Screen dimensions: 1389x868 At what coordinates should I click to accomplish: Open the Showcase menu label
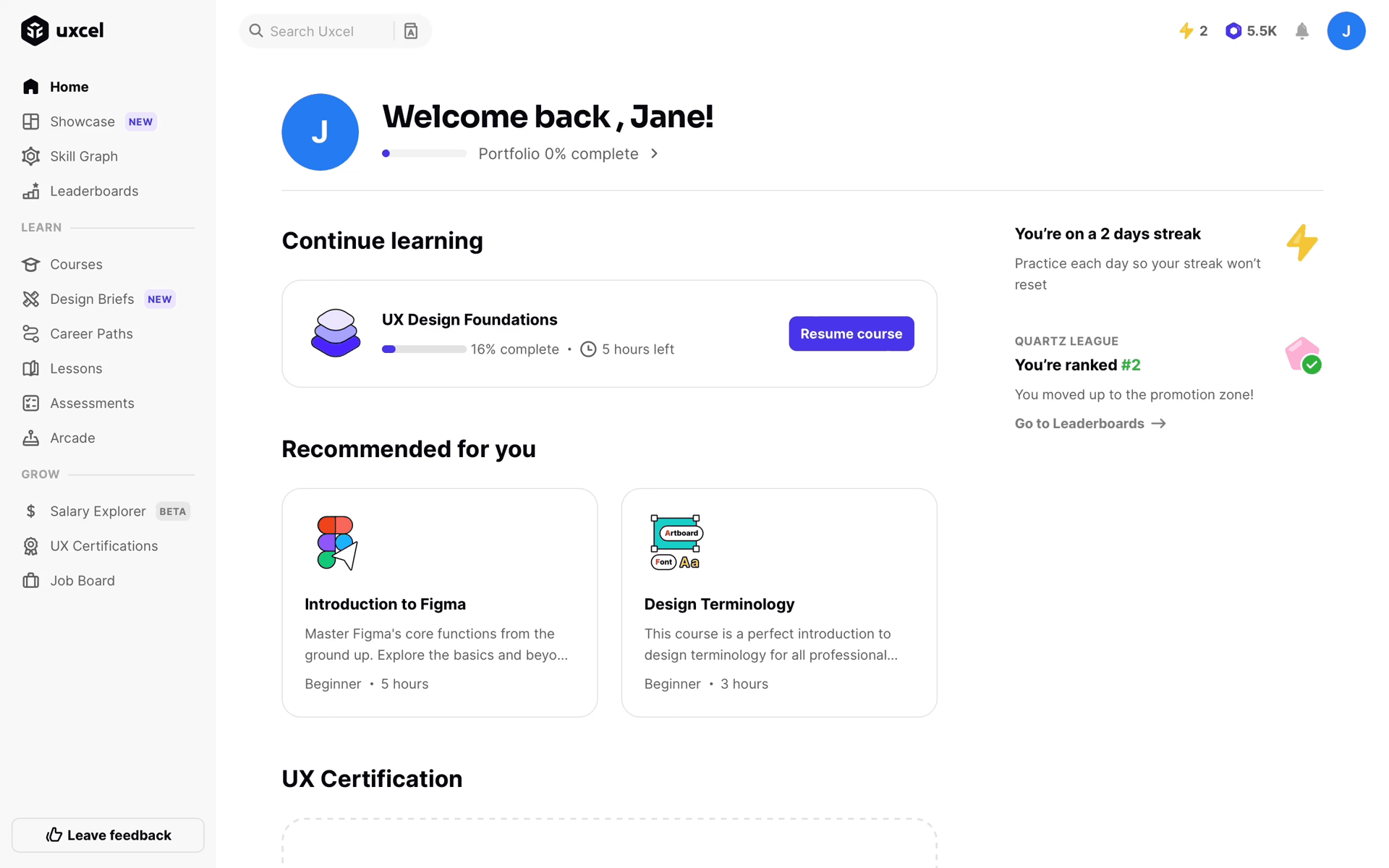point(82,122)
